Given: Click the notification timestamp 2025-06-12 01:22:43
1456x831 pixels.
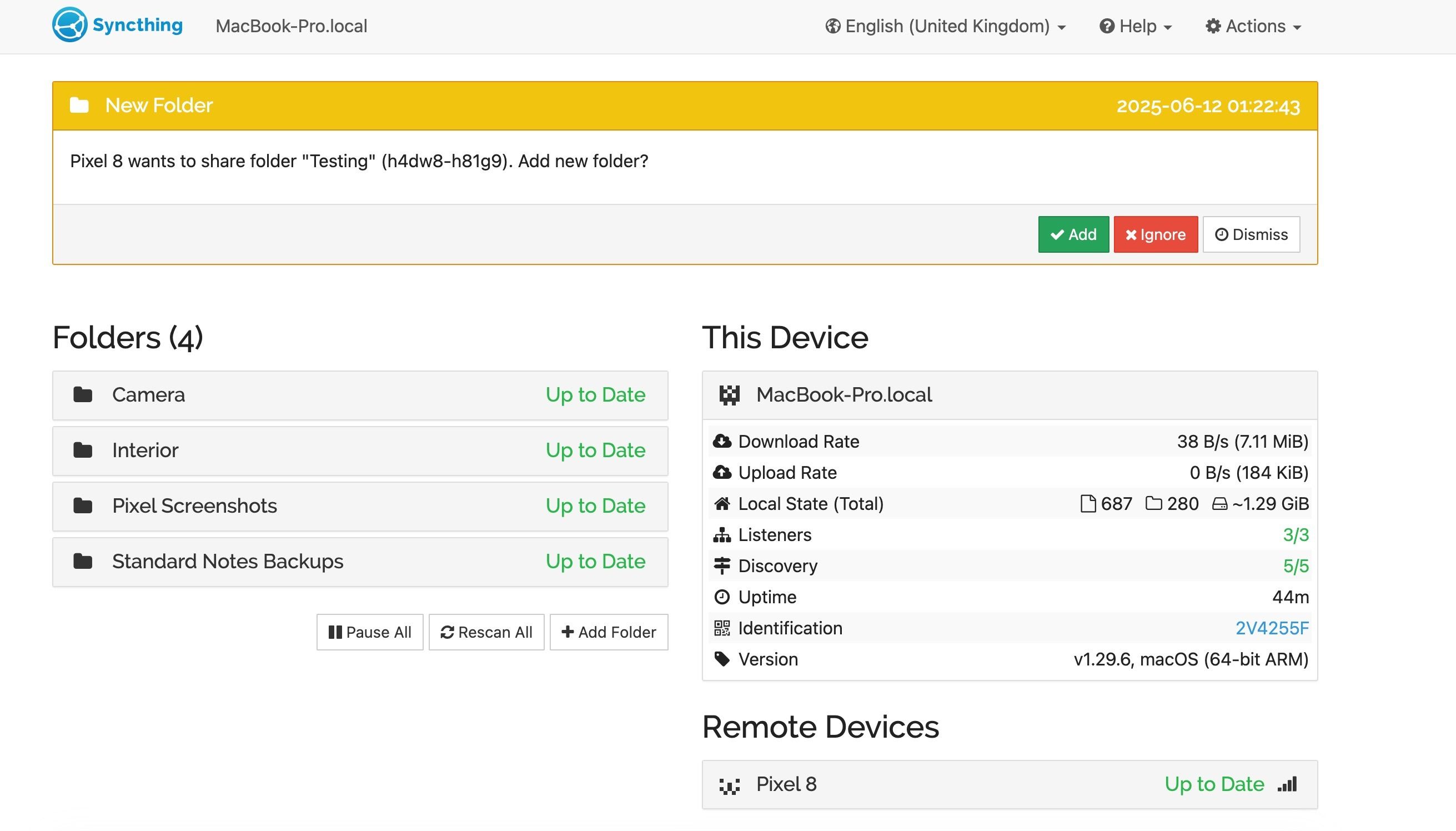Looking at the screenshot, I should click(x=1208, y=106).
